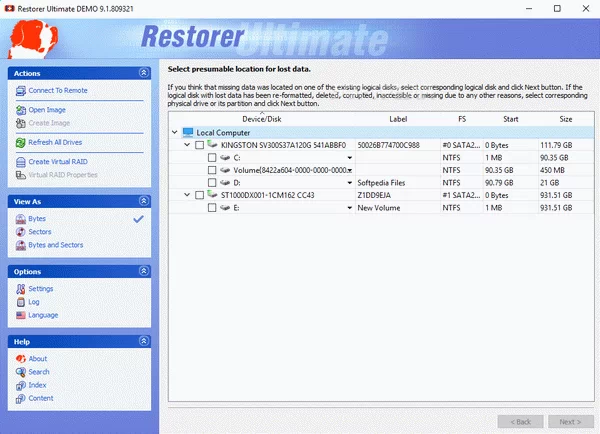Click the Create Virtual RAID icon
The image size is (600, 434).
21,162
